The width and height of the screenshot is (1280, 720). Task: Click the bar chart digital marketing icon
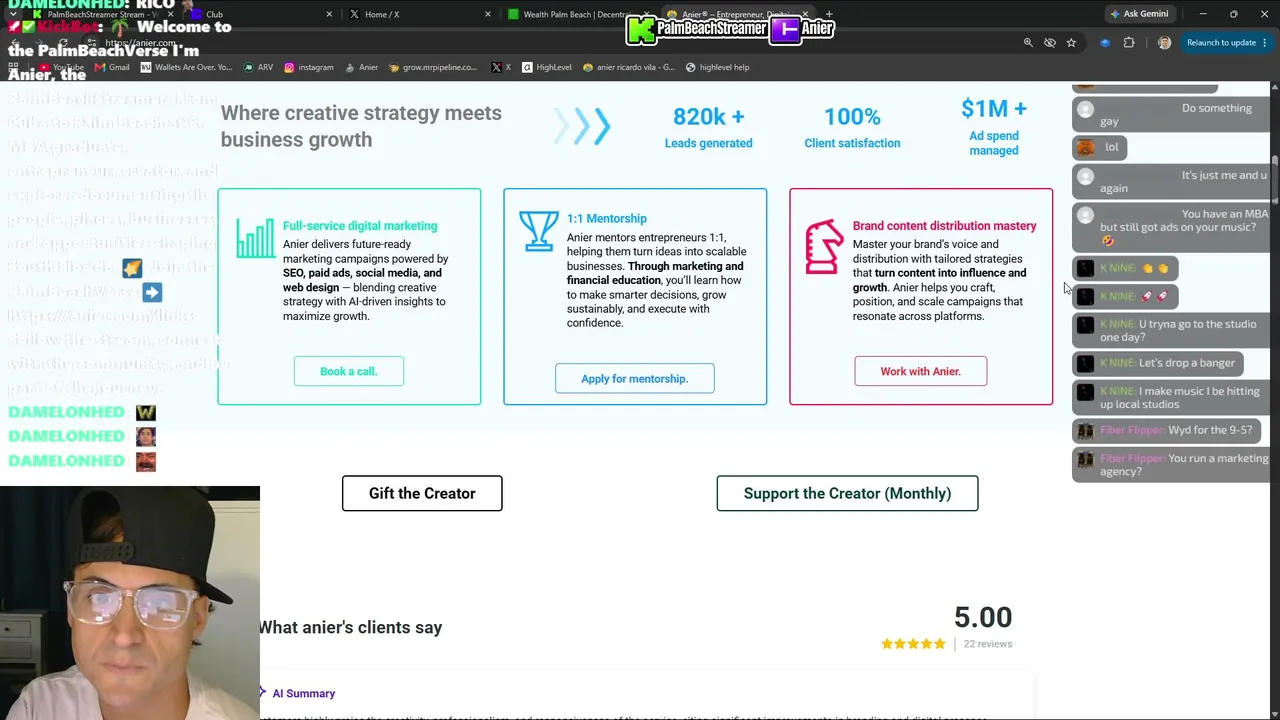coord(255,238)
